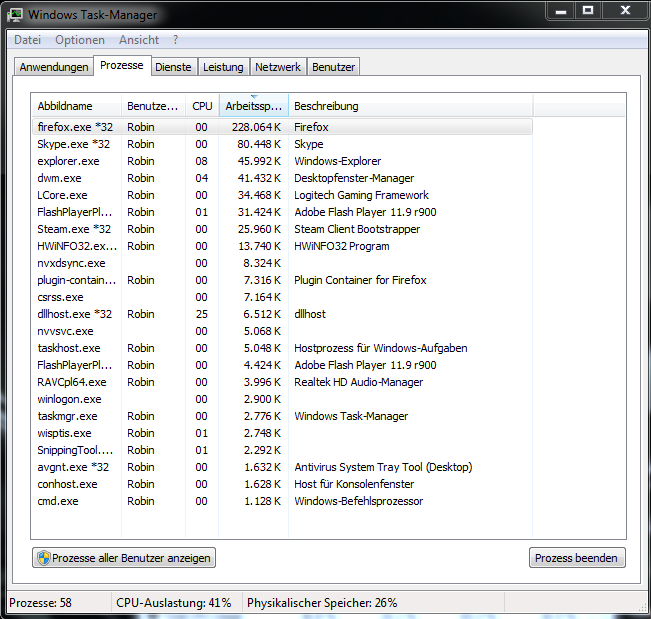This screenshot has width=651, height=619.
Task: Select the Skype.exe *32 process
Action: (282, 144)
